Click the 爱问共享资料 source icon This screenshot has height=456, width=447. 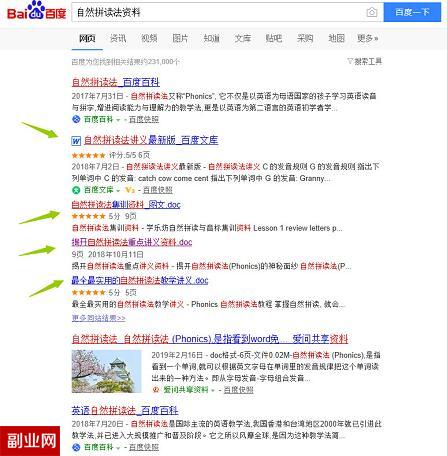tap(156, 390)
